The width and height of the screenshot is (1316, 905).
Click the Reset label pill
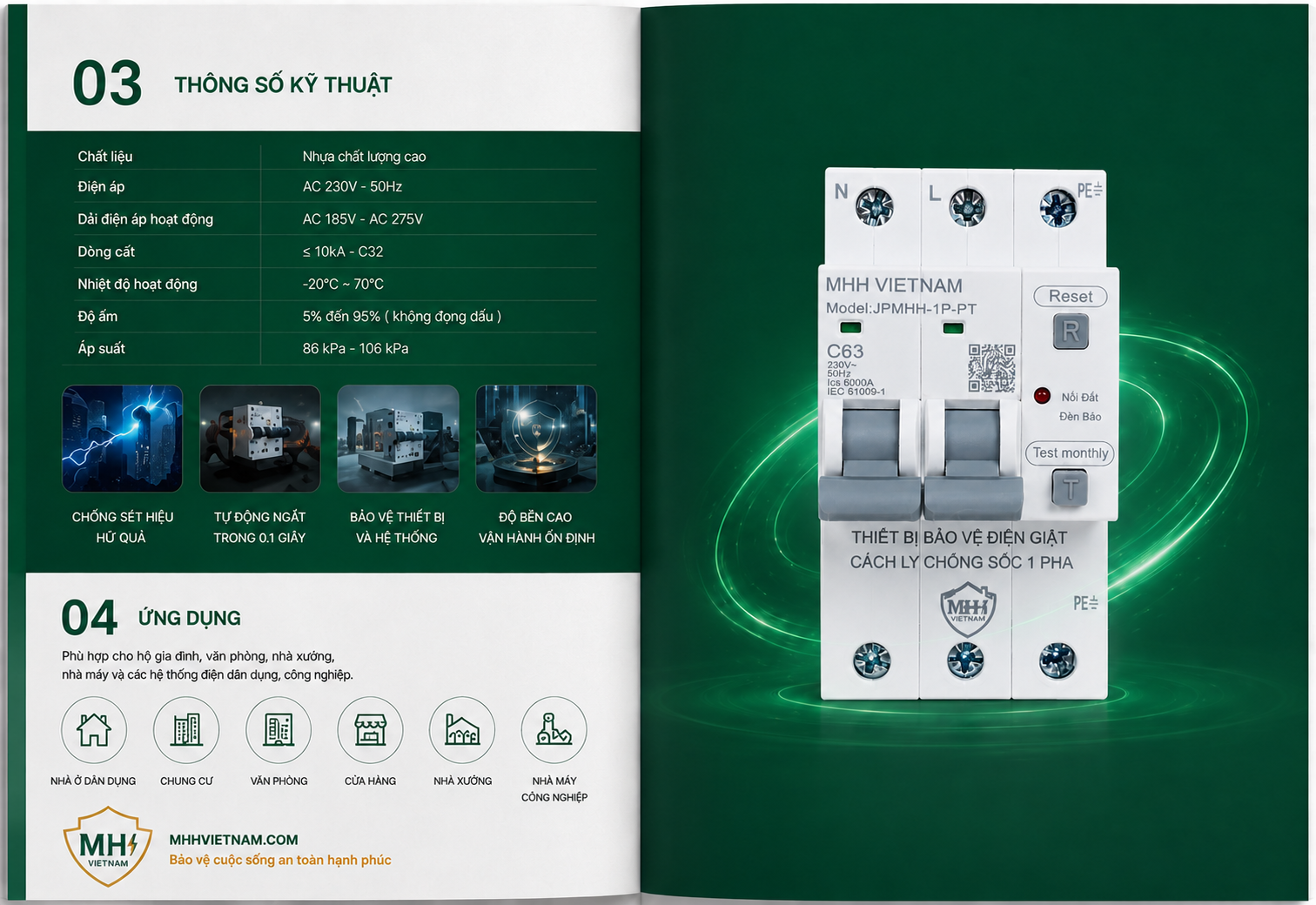point(1071,296)
